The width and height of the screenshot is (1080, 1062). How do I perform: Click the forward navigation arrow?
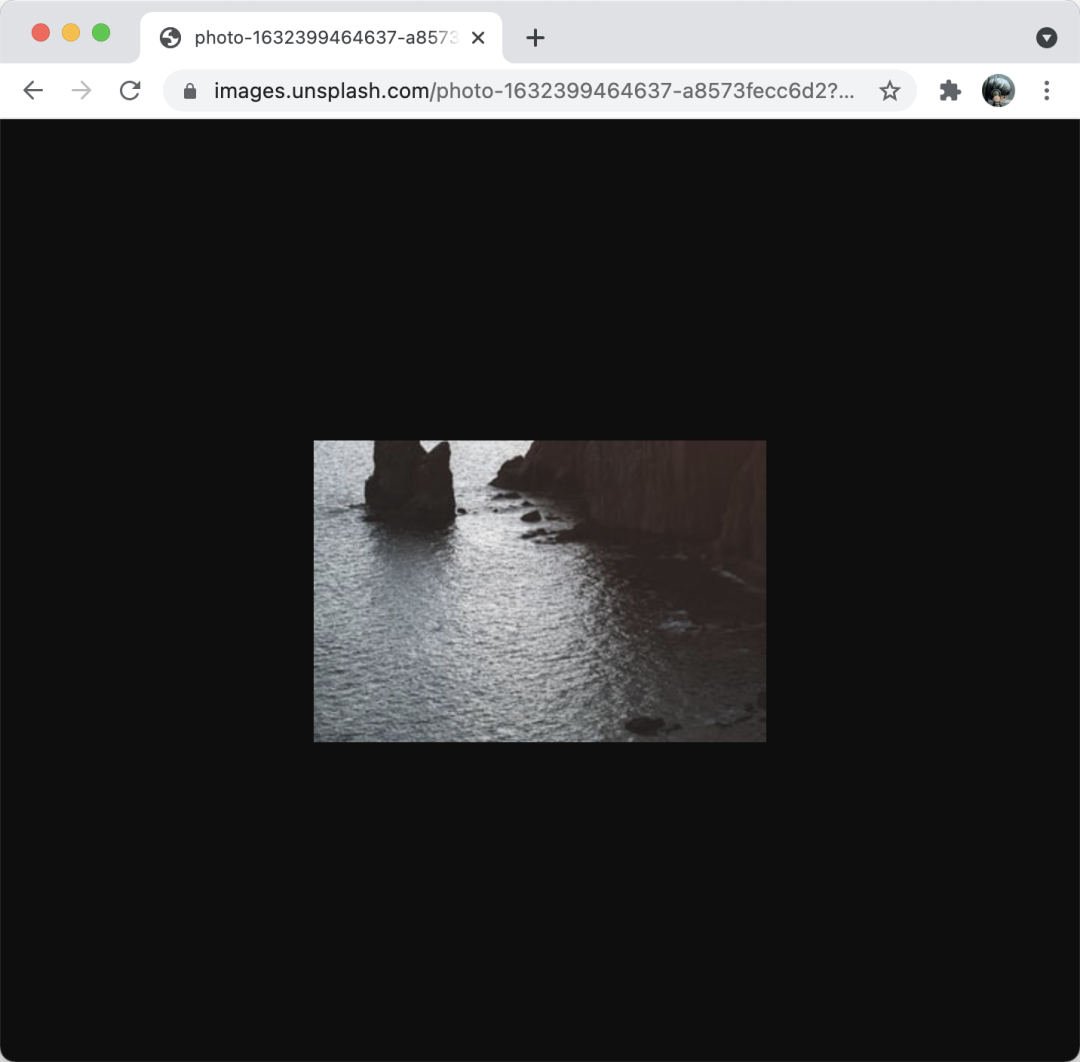82,91
